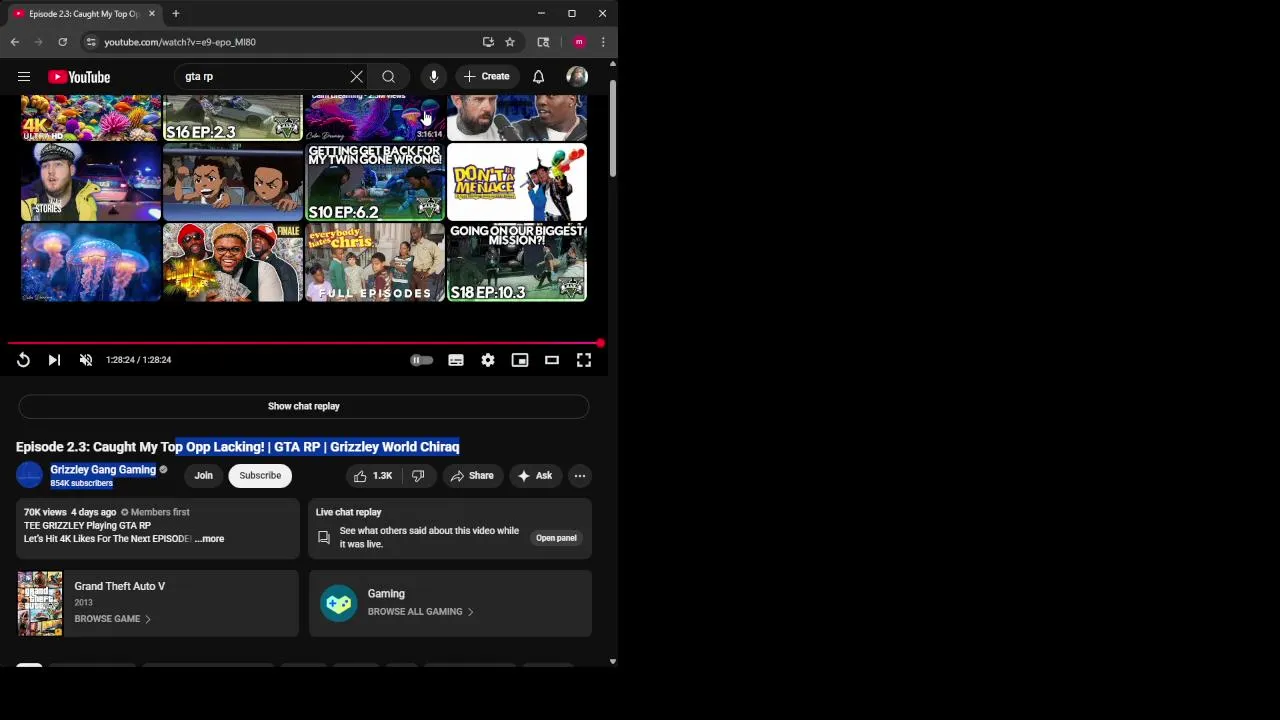Open a new browser tab
Screen dimensions: 1280x720
click(175, 14)
